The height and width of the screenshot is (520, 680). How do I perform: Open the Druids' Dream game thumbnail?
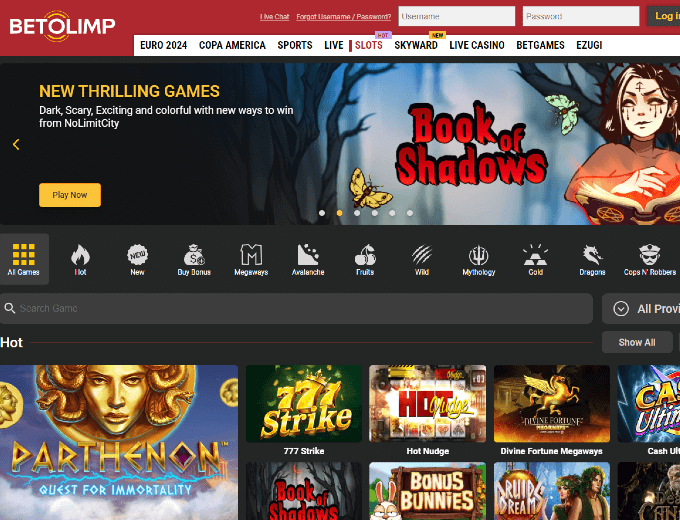point(552,491)
